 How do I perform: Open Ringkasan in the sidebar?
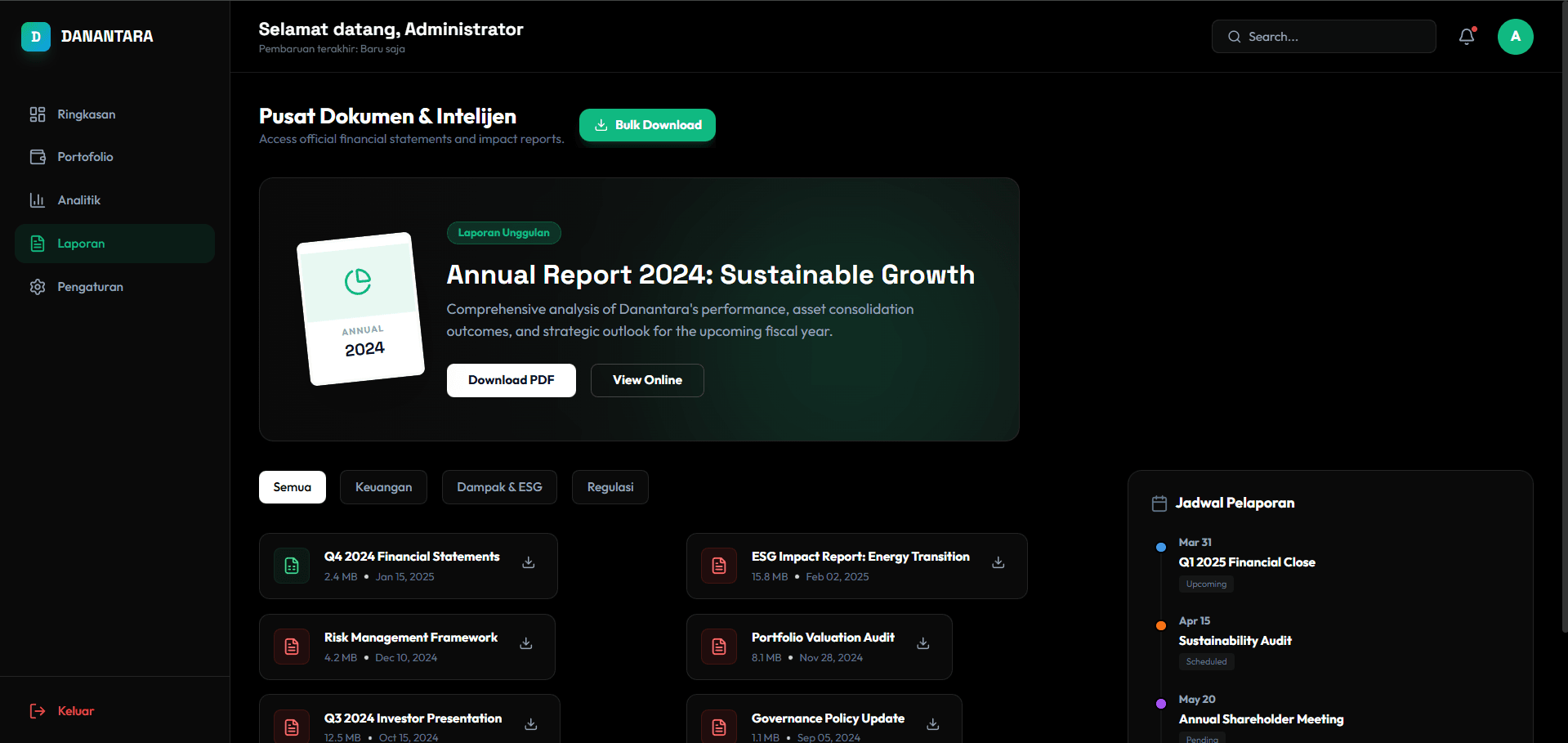(x=86, y=114)
